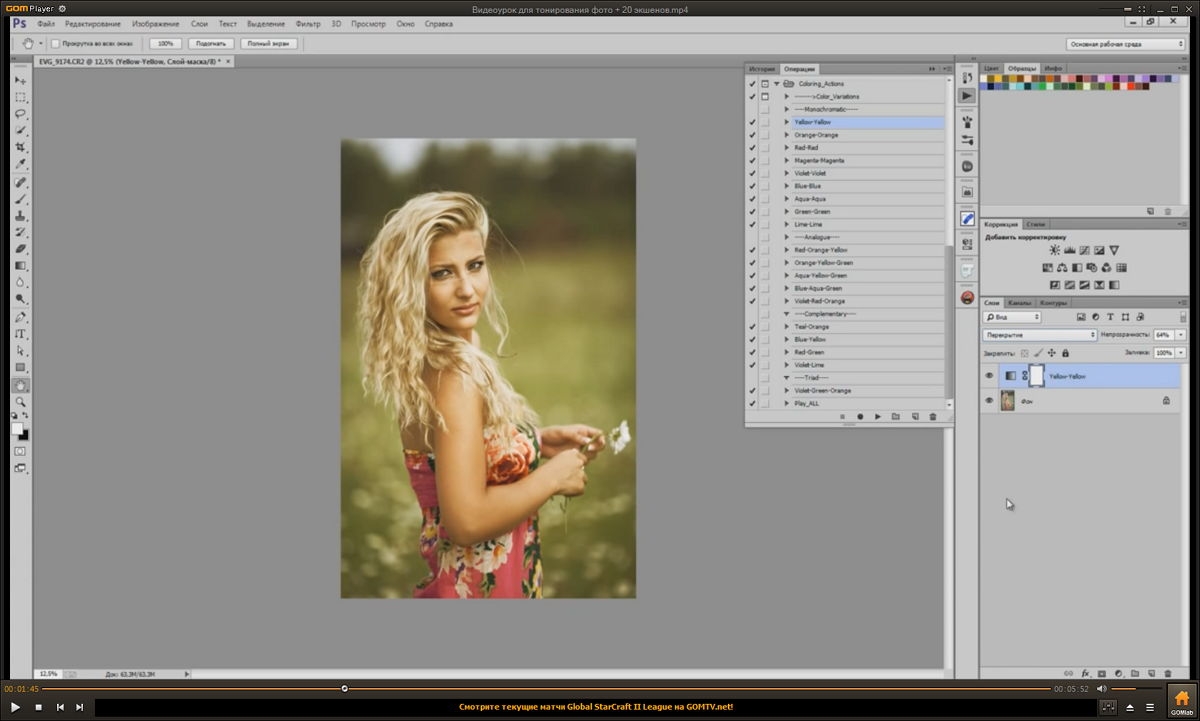Toggle Quick Mask mode icon
Viewport: 1200px width, 721px height.
(21, 451)
